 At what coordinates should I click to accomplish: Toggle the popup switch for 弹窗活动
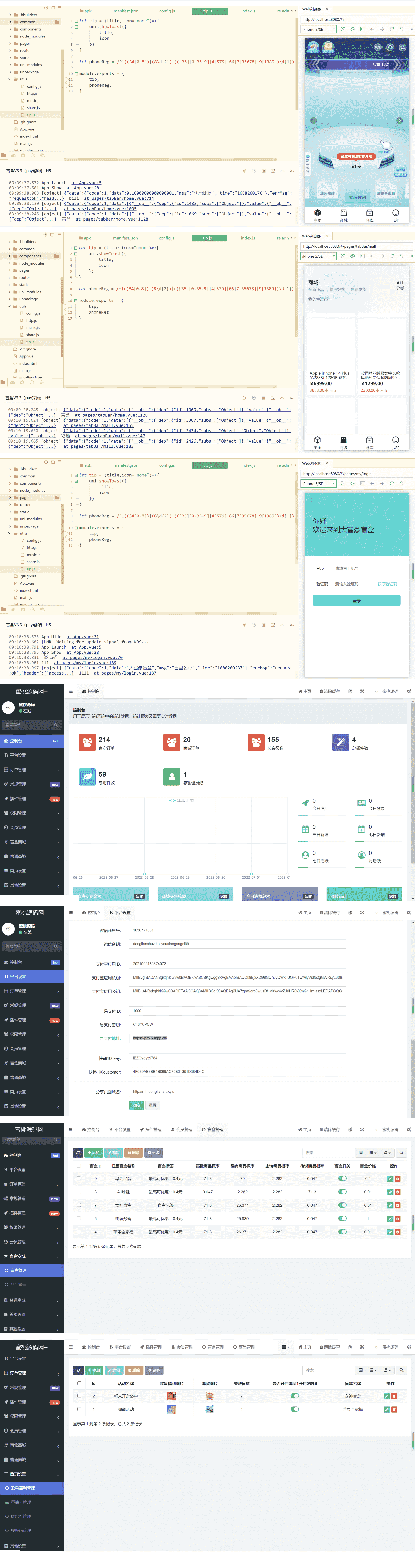[x=295, y=1410]
